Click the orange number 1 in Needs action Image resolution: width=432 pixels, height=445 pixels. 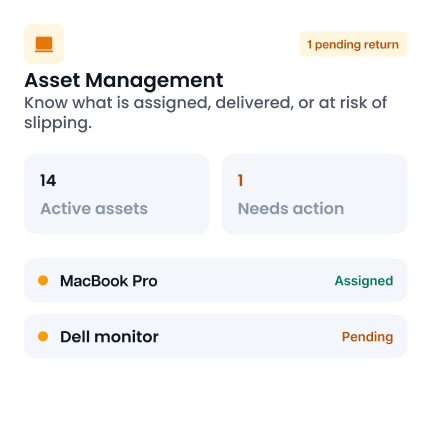tap(240, 180)
